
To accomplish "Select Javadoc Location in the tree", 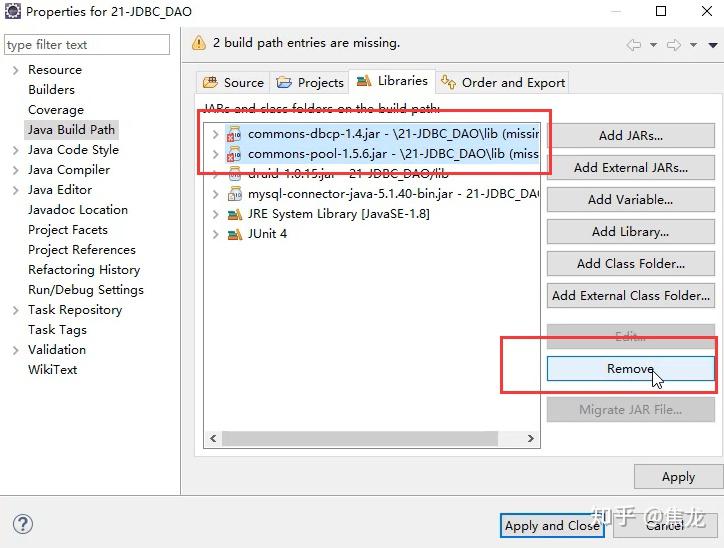I will tap(78, 210).
